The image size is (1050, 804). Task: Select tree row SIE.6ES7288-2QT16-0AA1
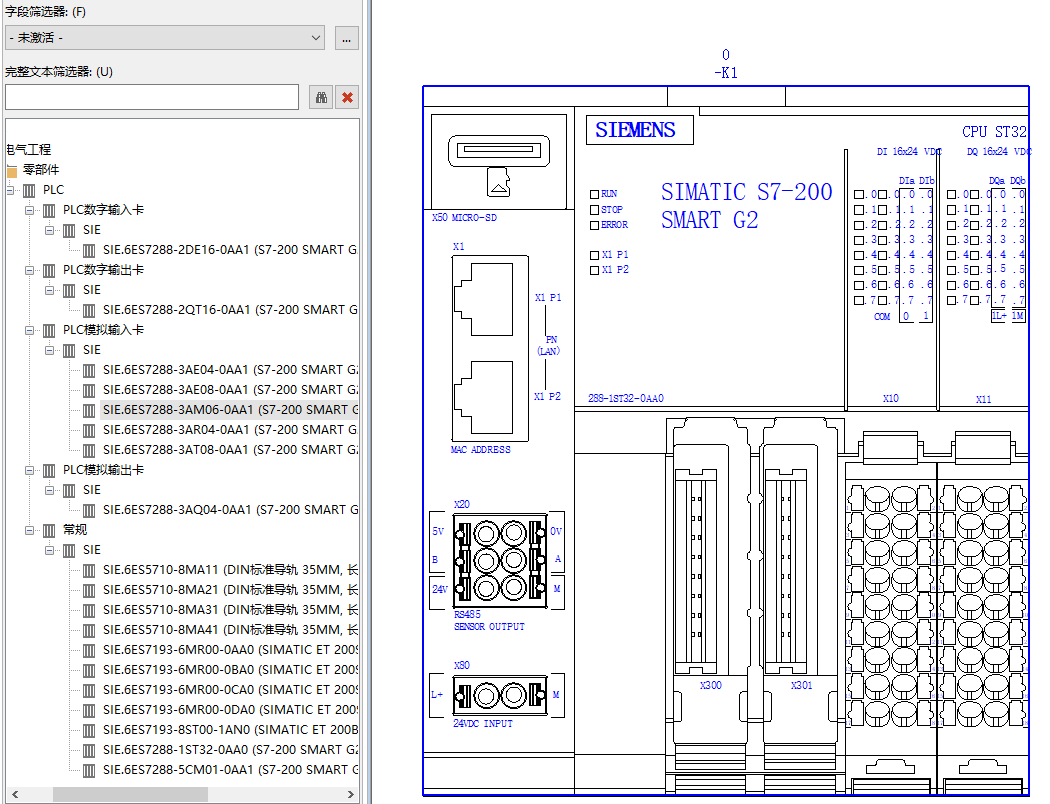click(230, 310)
